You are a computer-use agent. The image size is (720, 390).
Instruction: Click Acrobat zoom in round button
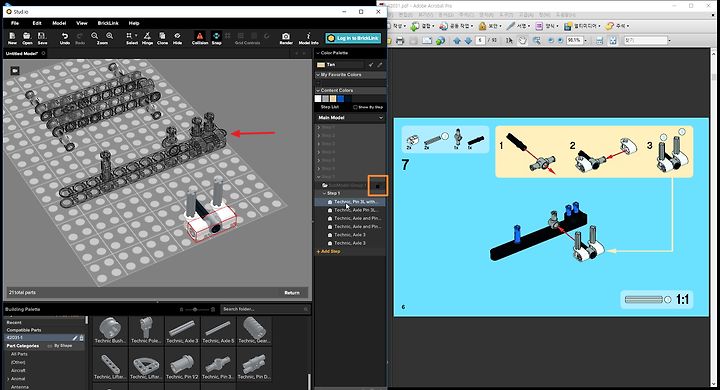point(560,40)
